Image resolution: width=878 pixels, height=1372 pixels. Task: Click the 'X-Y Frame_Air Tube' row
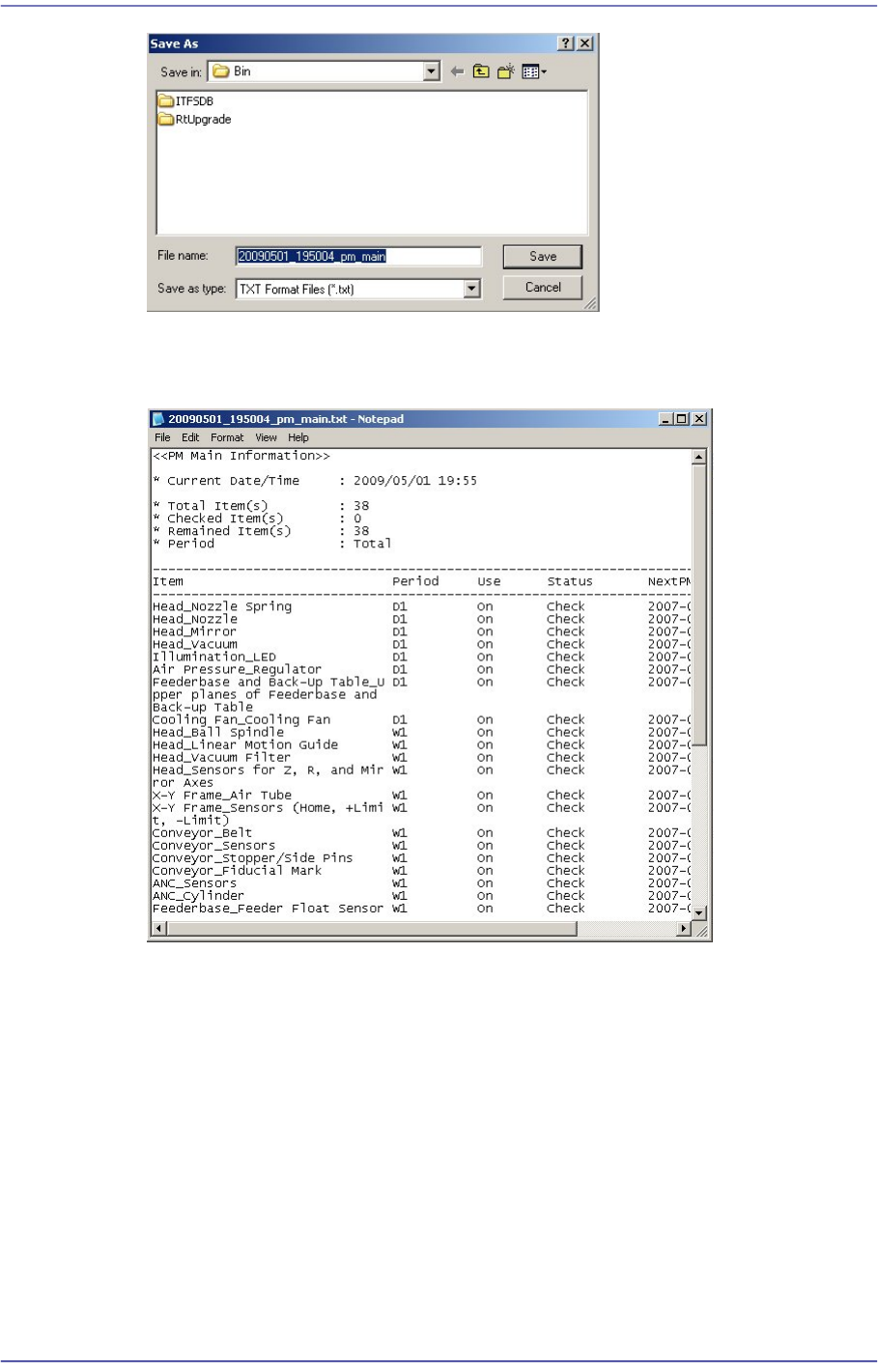[421, 795]
